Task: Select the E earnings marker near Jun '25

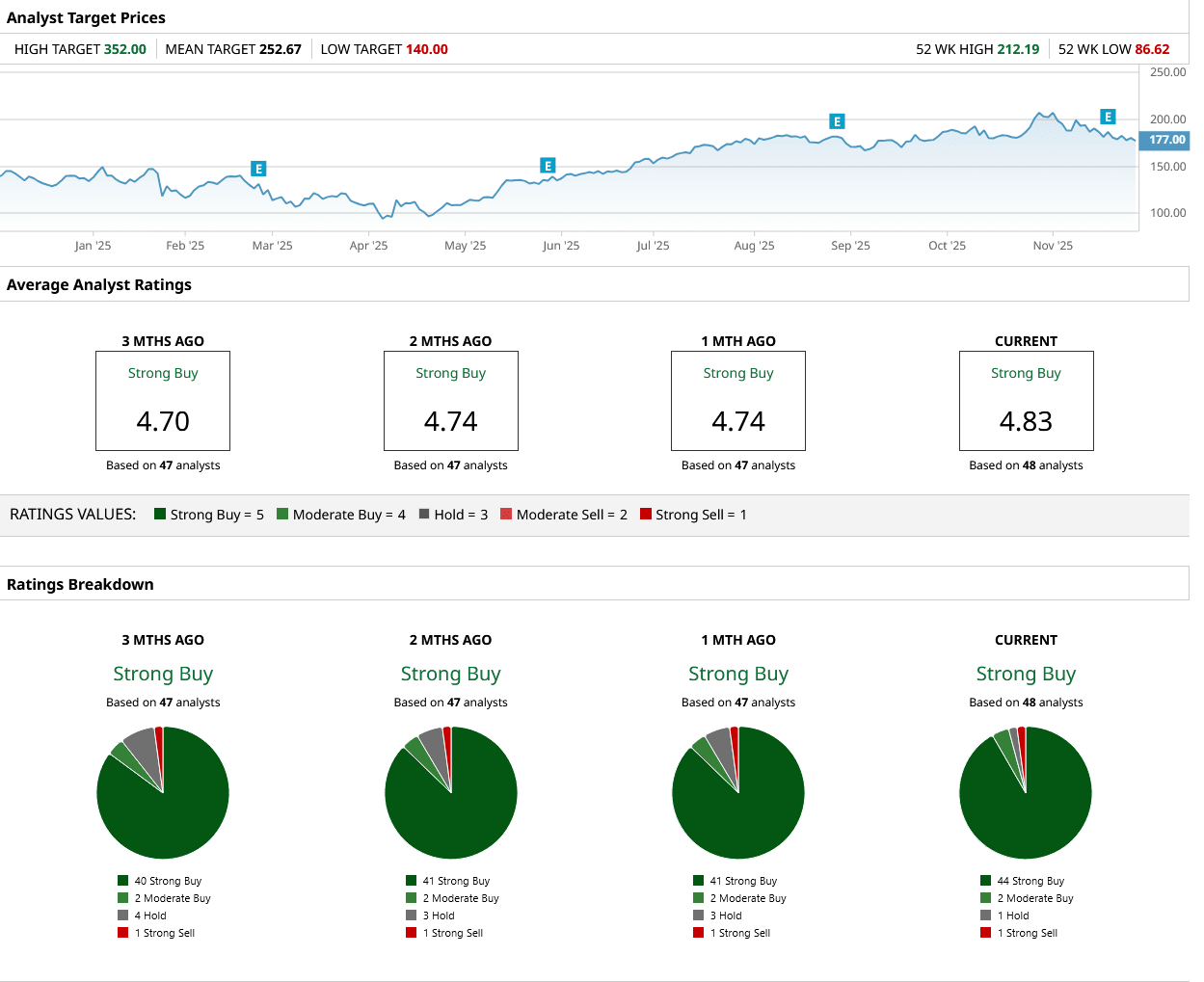Action: 547,165
